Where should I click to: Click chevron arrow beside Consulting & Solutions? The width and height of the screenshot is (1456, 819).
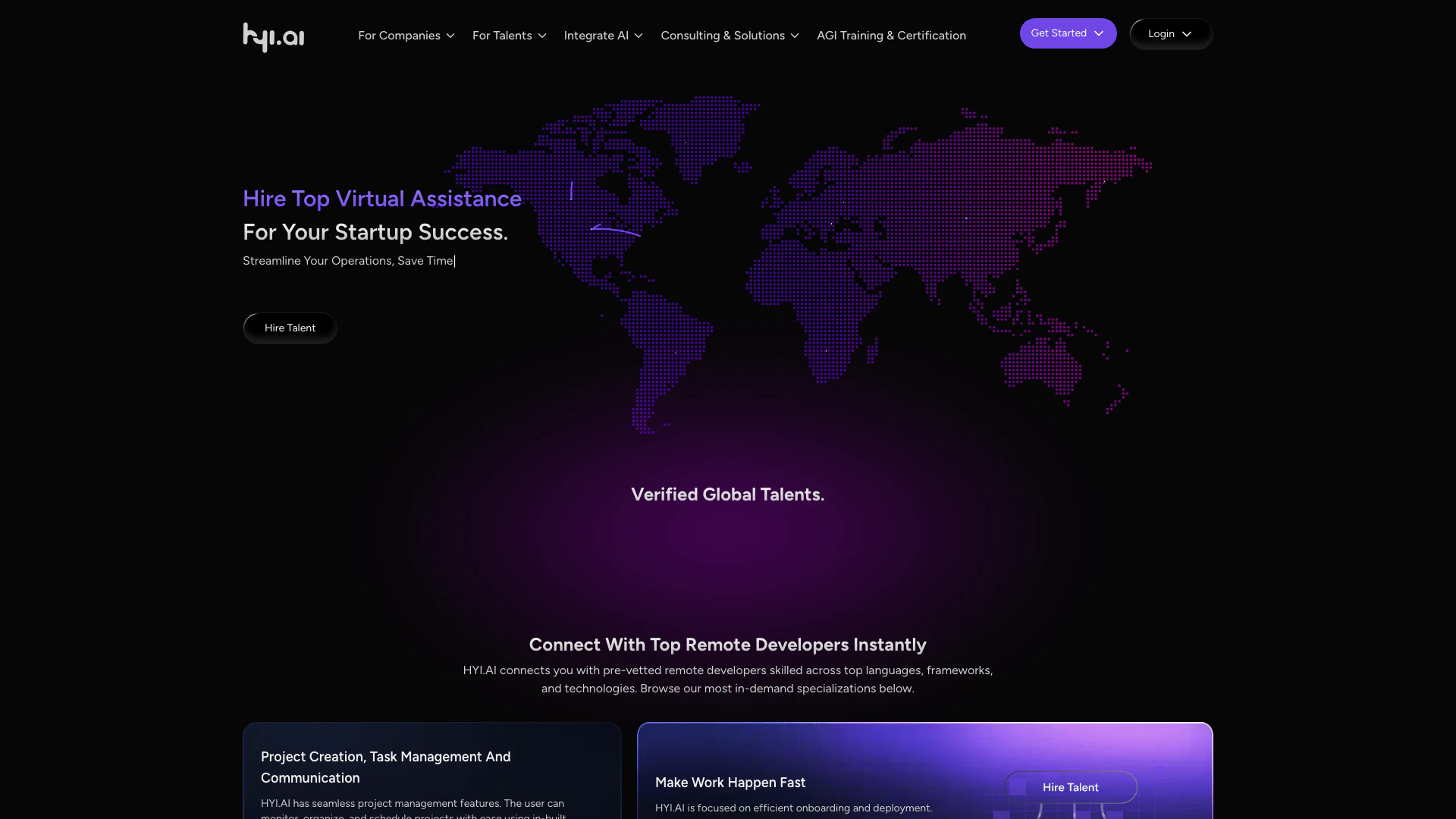[795, 36]
